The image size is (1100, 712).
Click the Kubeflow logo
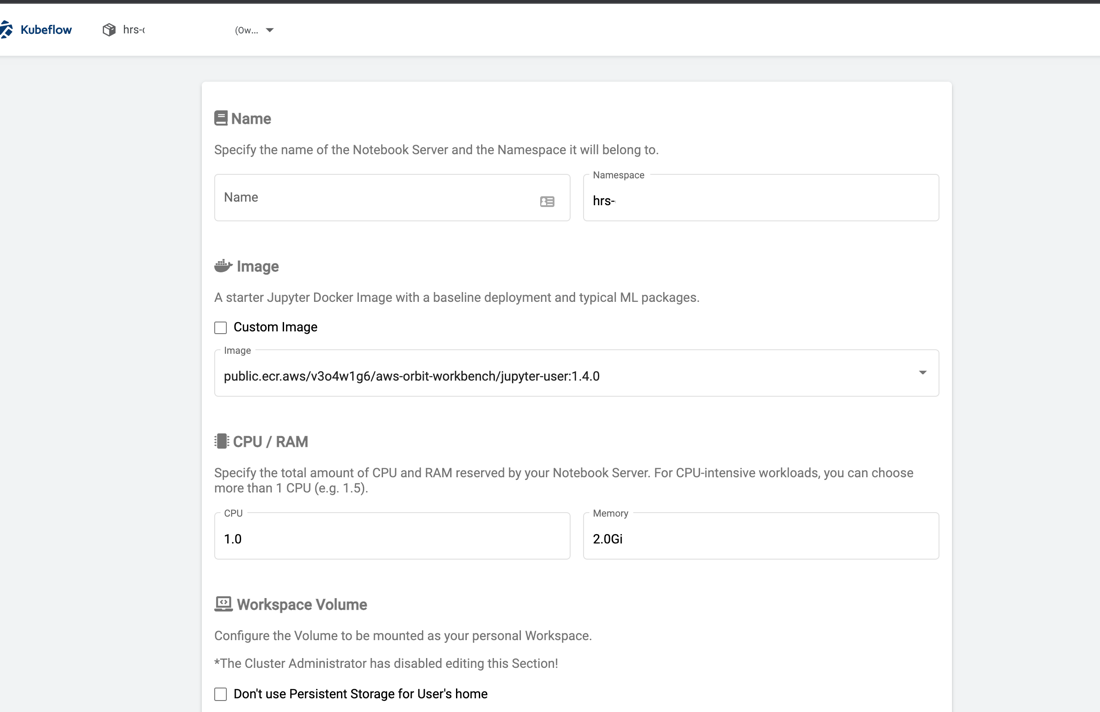13,29
